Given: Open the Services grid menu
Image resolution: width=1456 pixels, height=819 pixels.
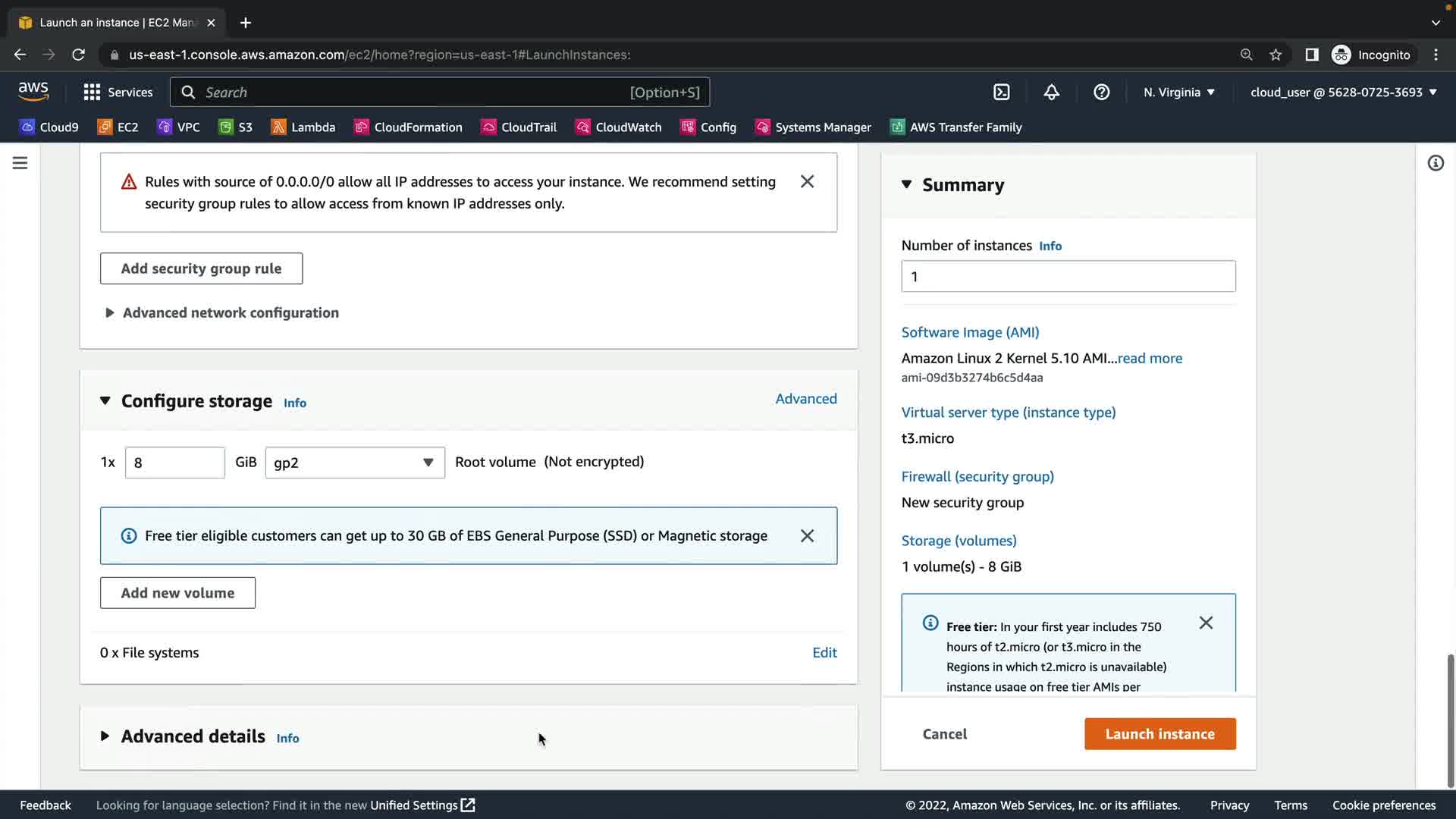Looking at the screenshot, I should (118, 93).
